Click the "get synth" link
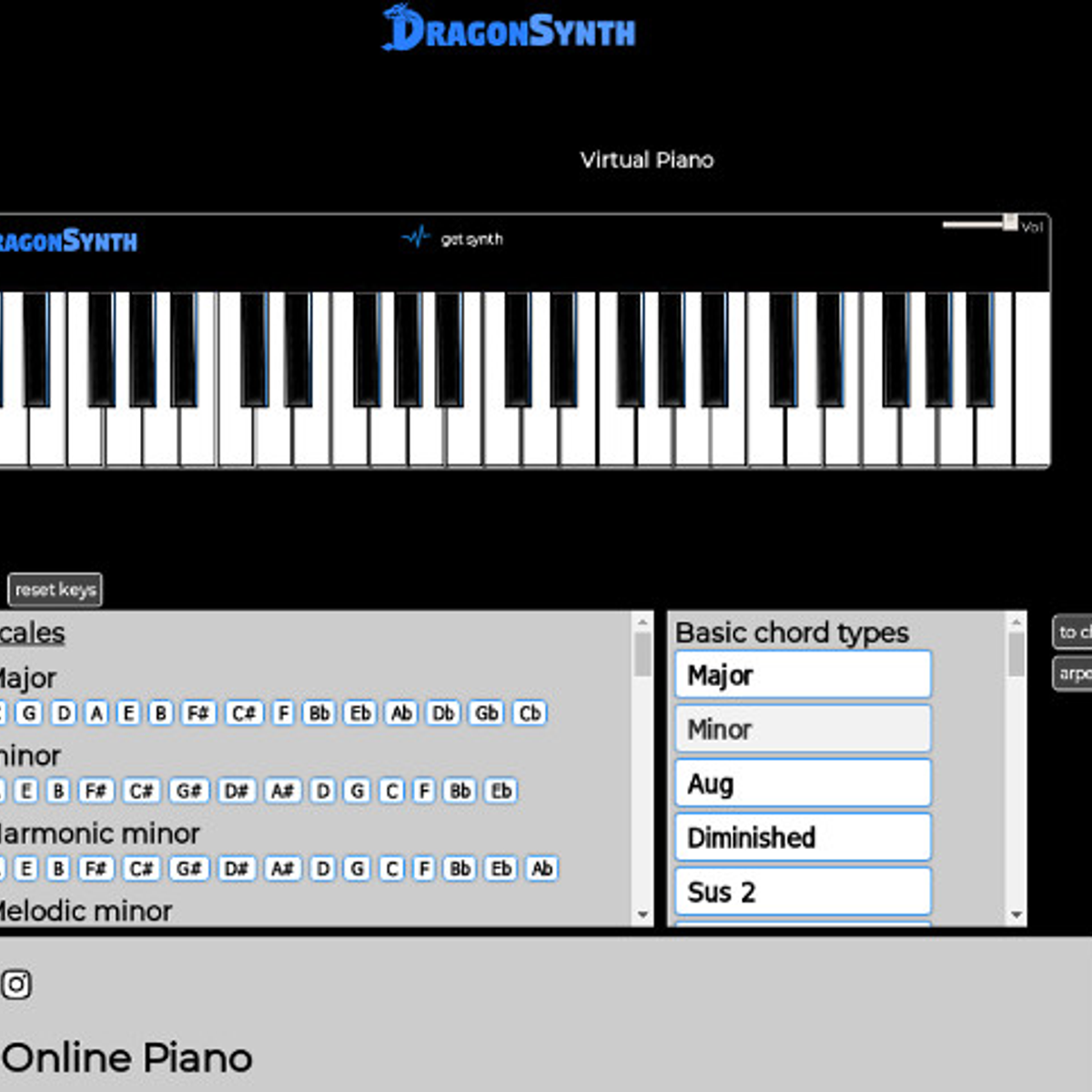 pos(471,238)
